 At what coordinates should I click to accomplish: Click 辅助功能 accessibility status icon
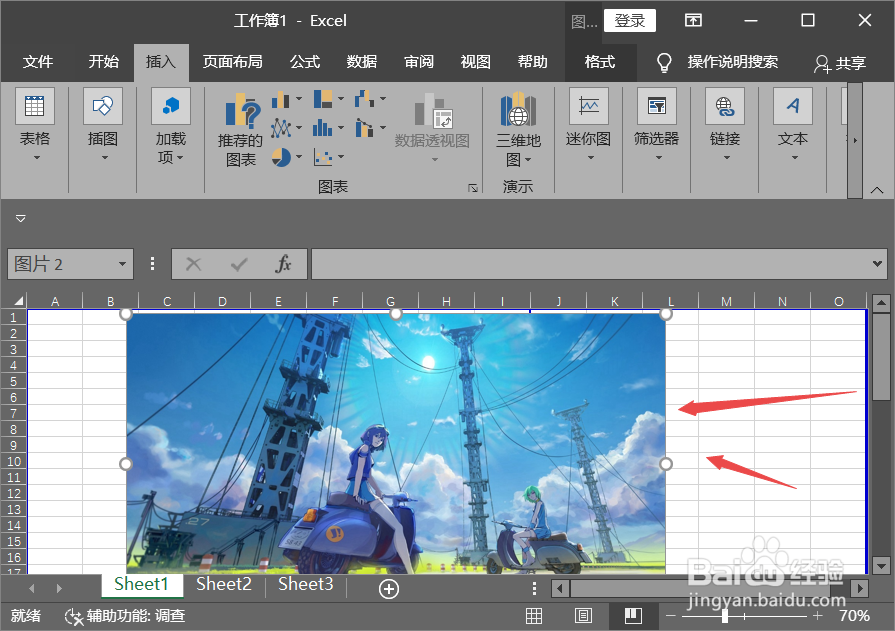[74, 616]
